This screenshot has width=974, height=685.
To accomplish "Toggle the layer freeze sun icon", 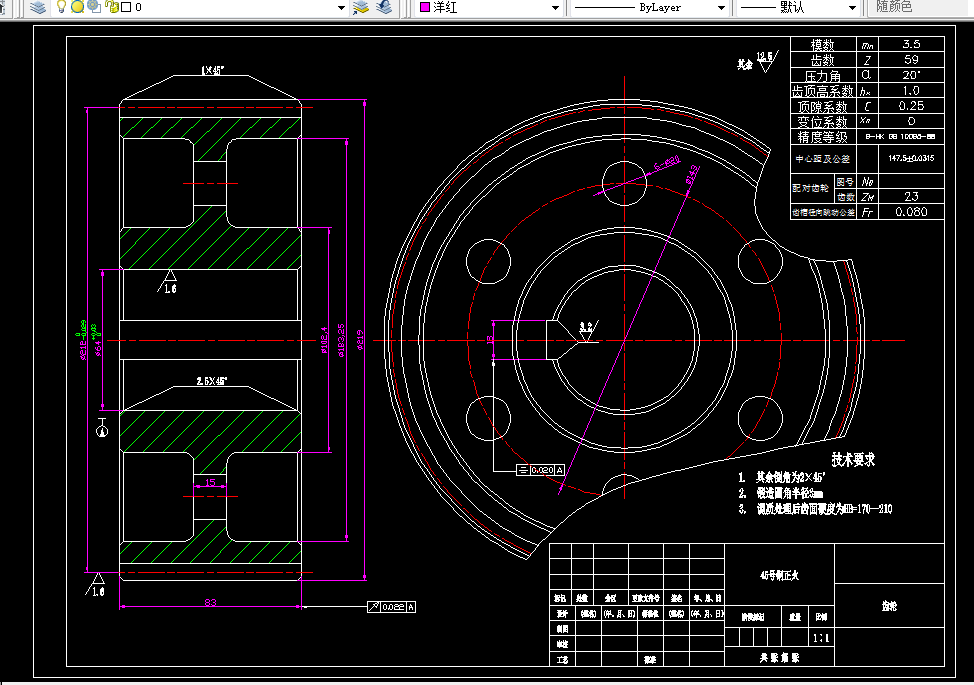I will click(78, 7).
